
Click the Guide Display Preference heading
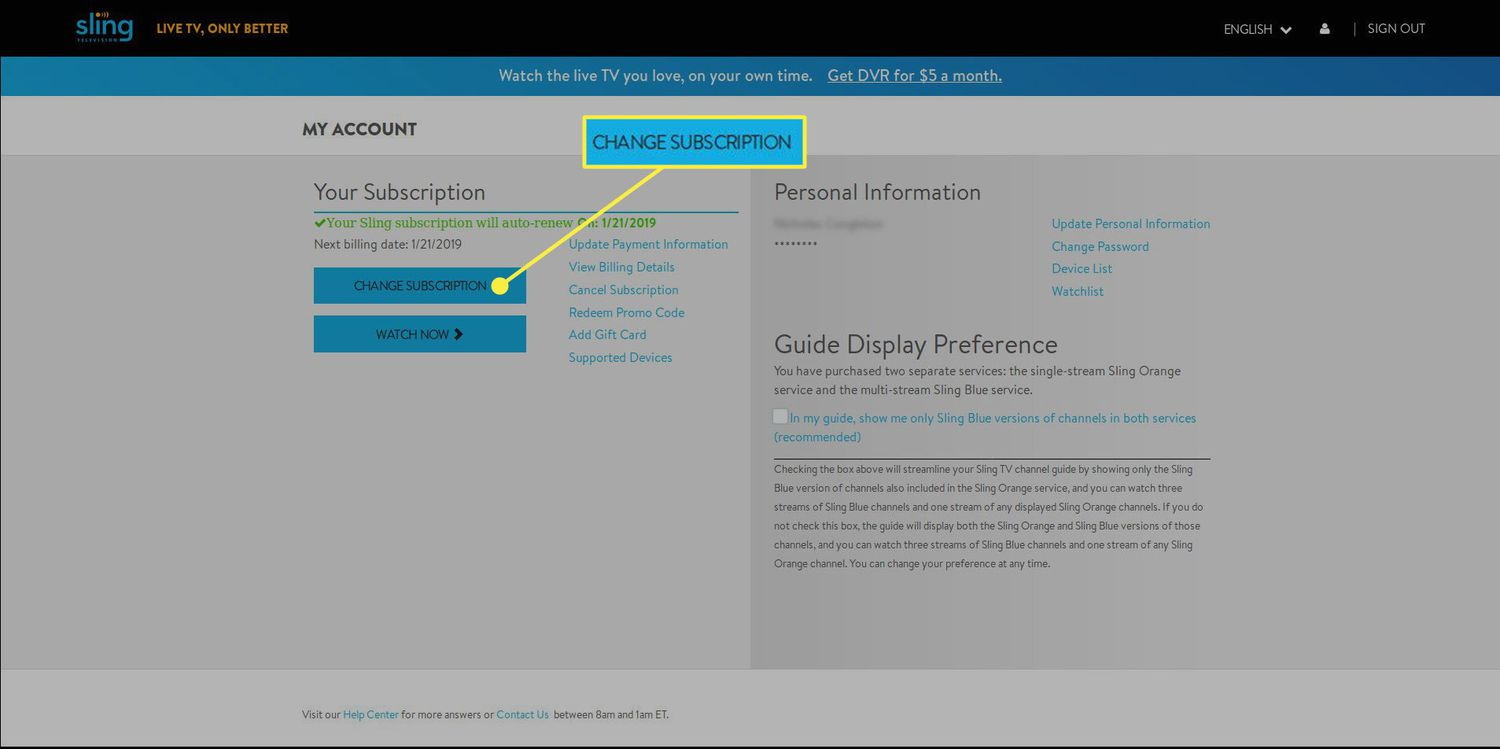click(x=916, y=344)
